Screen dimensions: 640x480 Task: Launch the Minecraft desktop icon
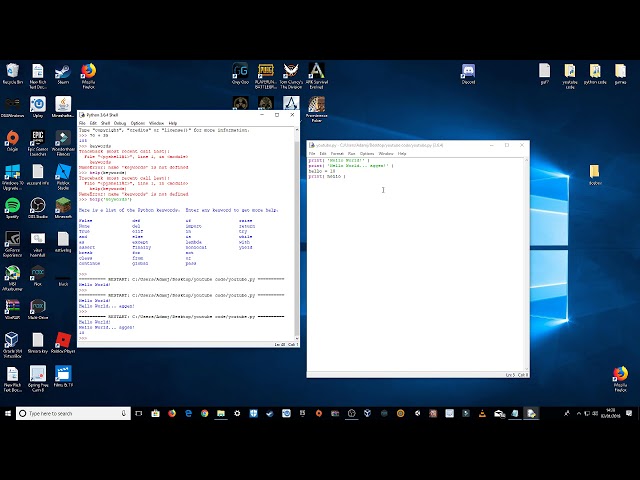(x=63, y=208)
